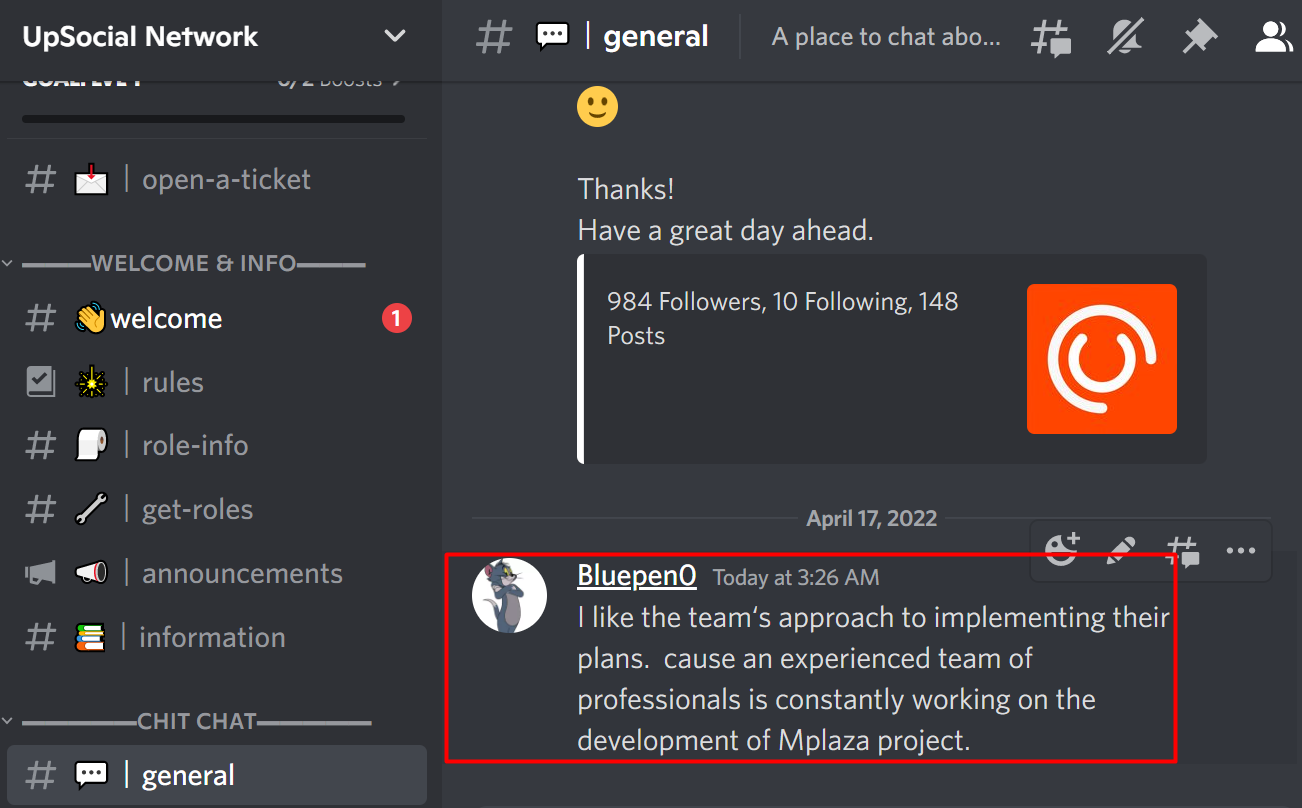Show the member list icon
The image size is (1302, 808).
1274,38
